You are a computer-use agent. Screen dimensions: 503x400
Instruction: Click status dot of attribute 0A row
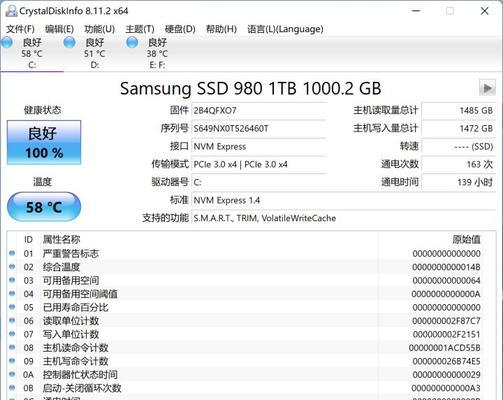(x=12, y=374)
